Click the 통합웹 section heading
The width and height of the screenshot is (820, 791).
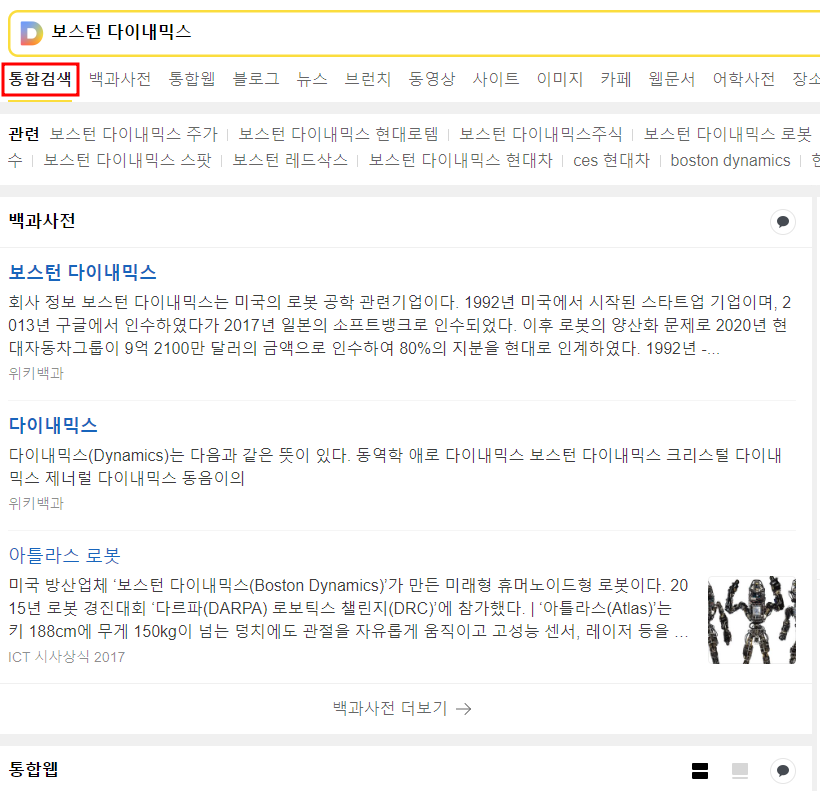click(x=33, y=770)
